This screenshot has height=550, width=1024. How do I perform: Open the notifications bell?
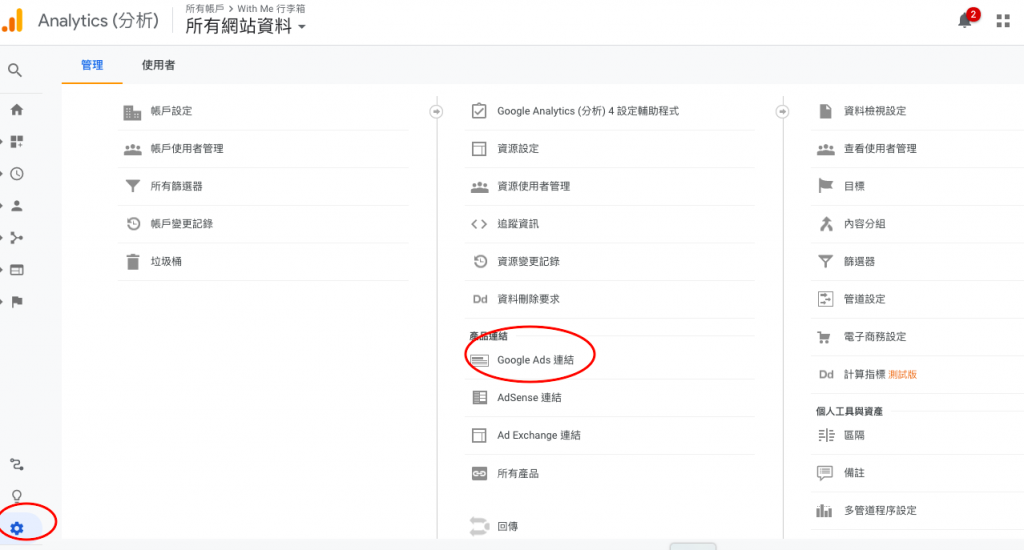[965, 21]
